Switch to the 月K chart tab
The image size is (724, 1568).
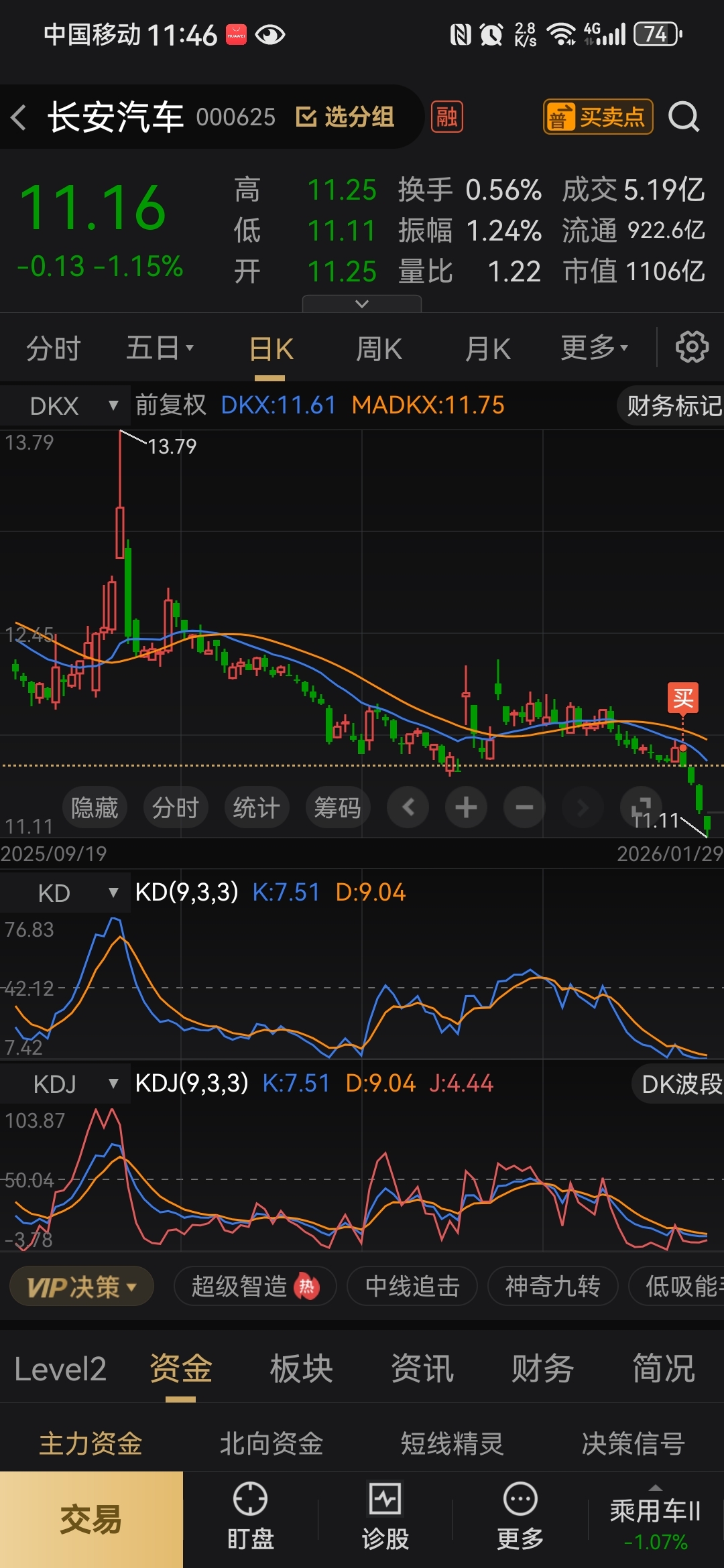(x=488, y=348)
